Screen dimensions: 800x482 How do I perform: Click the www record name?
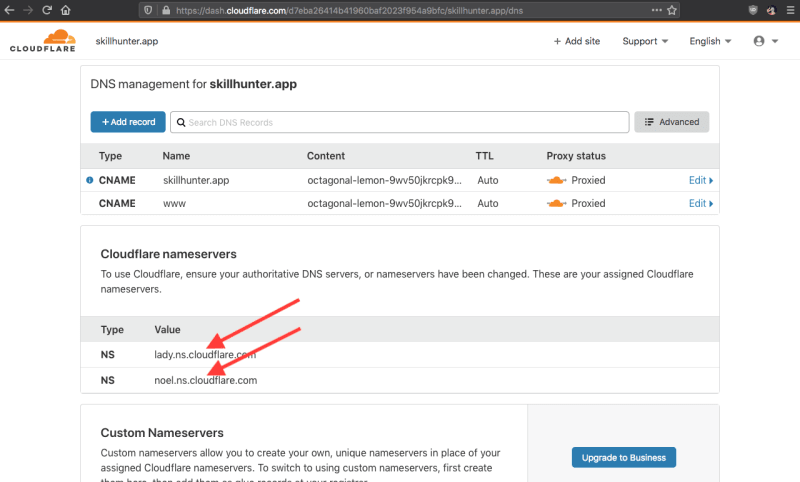click(174, 204)
